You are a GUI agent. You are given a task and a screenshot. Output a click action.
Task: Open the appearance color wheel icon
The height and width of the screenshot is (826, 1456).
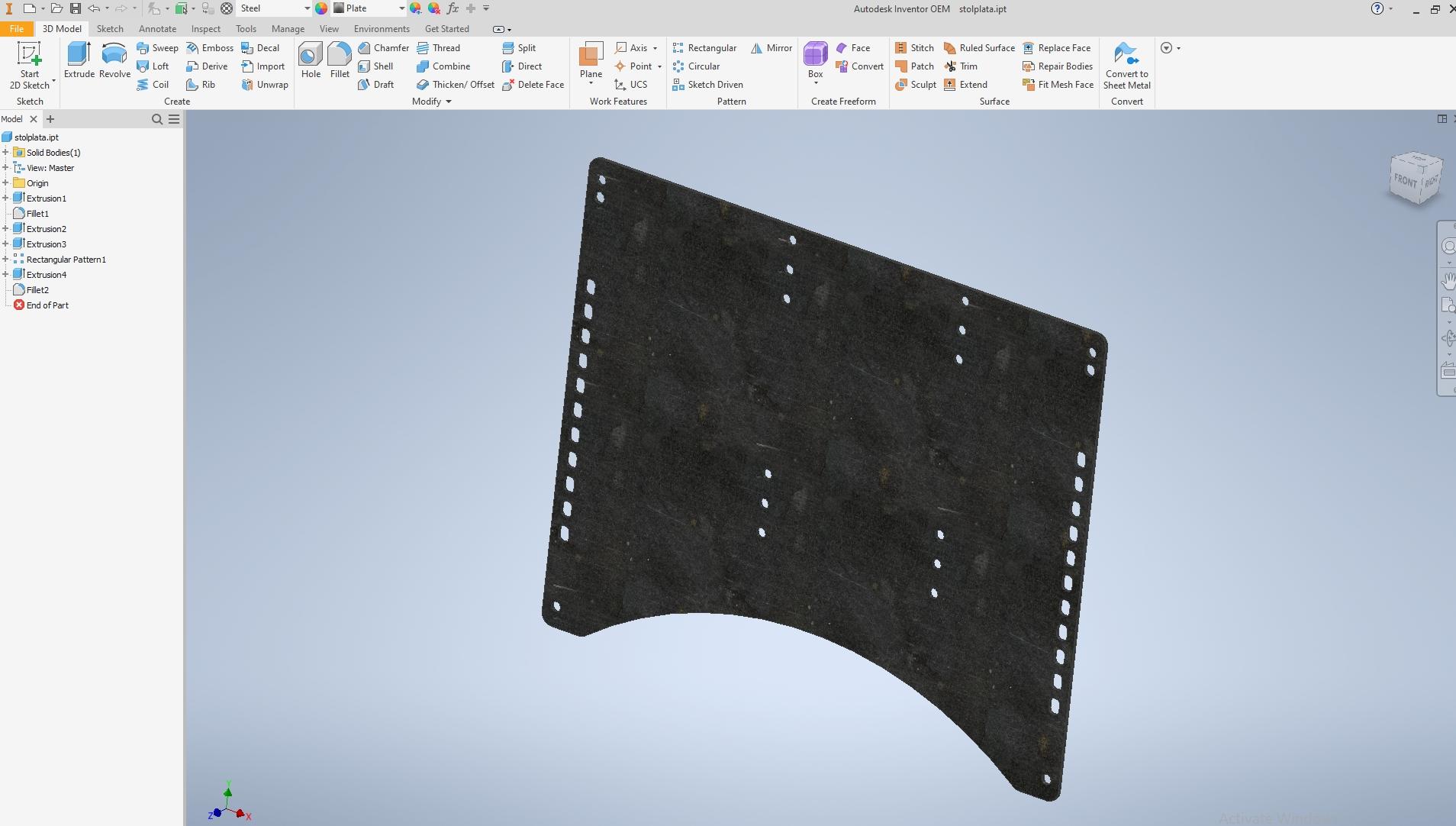(321, 8)
